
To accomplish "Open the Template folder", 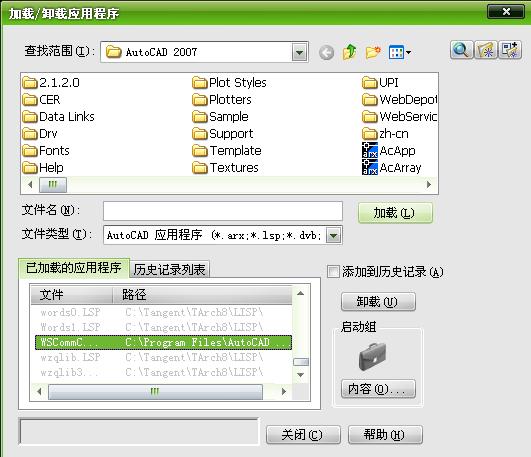I will pos(227,150).
